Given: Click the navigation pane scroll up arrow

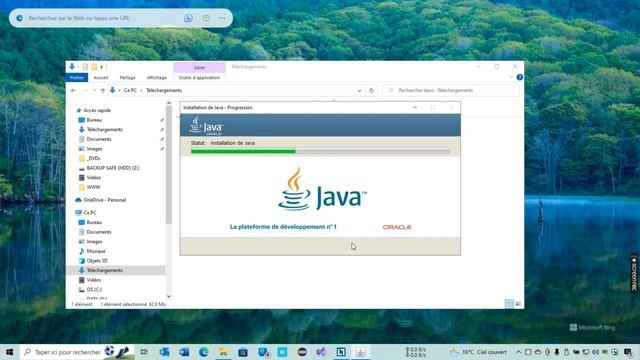Looking at the screenshot, I should (169, 104).
